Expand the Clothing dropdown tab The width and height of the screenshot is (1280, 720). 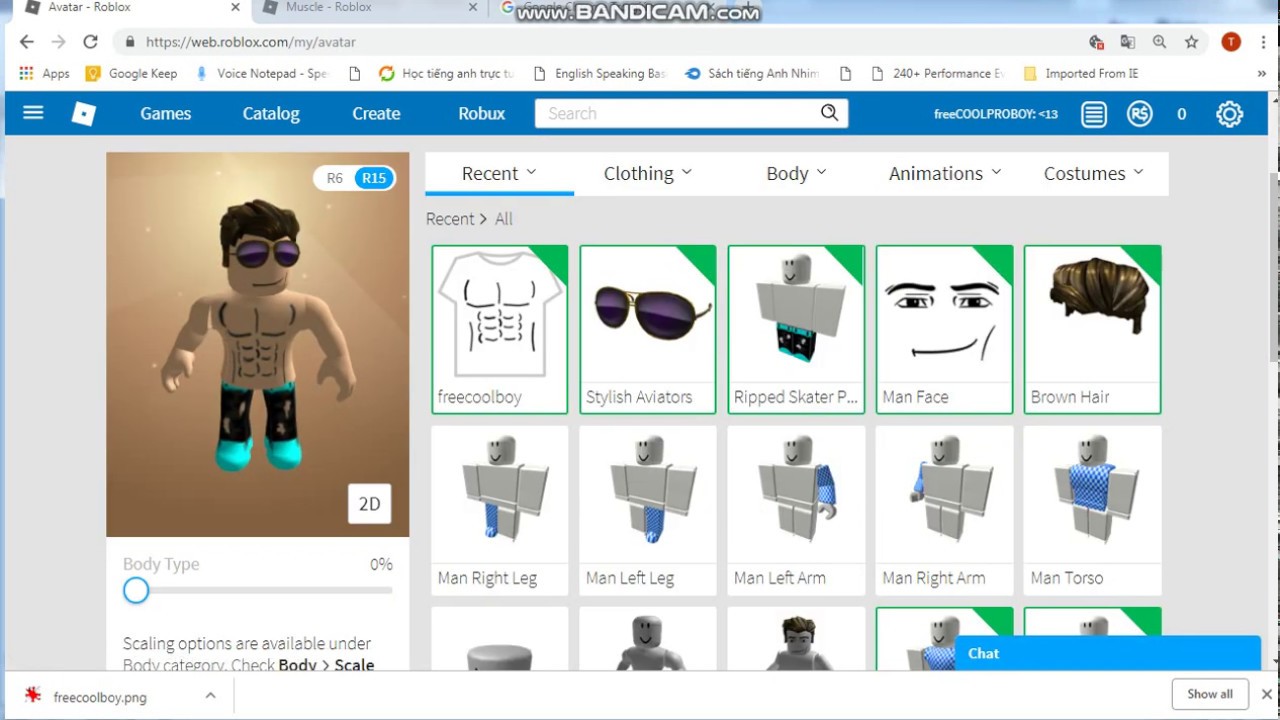point(648,173)
